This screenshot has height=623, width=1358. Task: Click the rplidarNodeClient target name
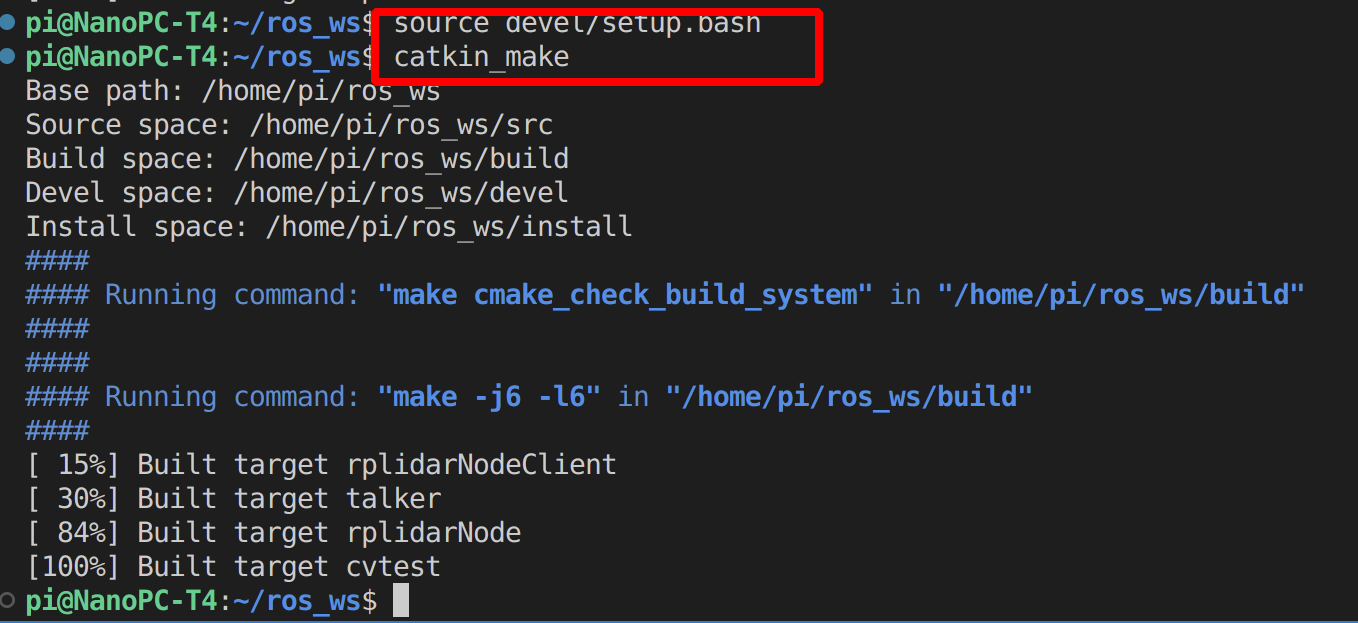(481, 465)
